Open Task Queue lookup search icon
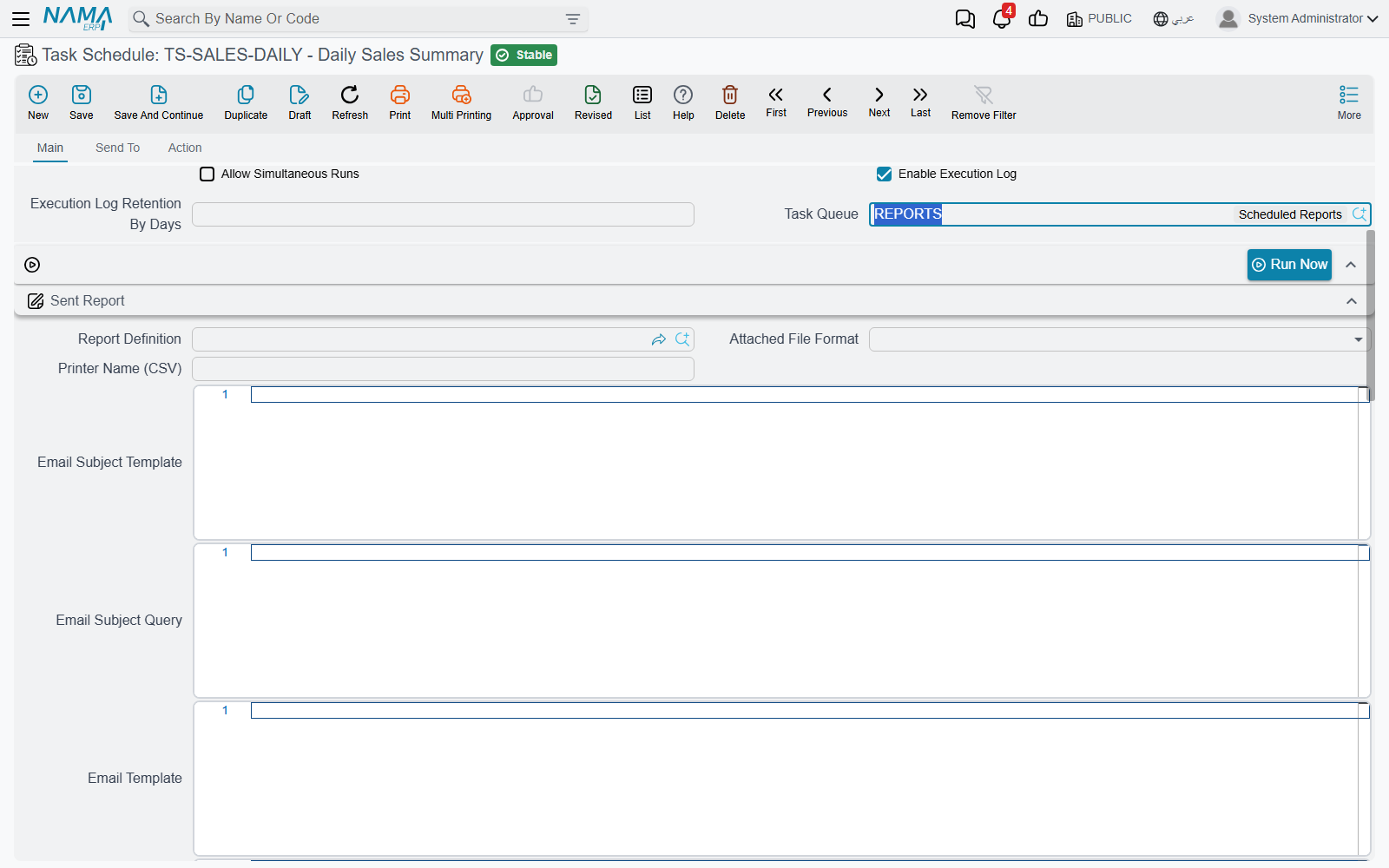 click(1359, 214)
